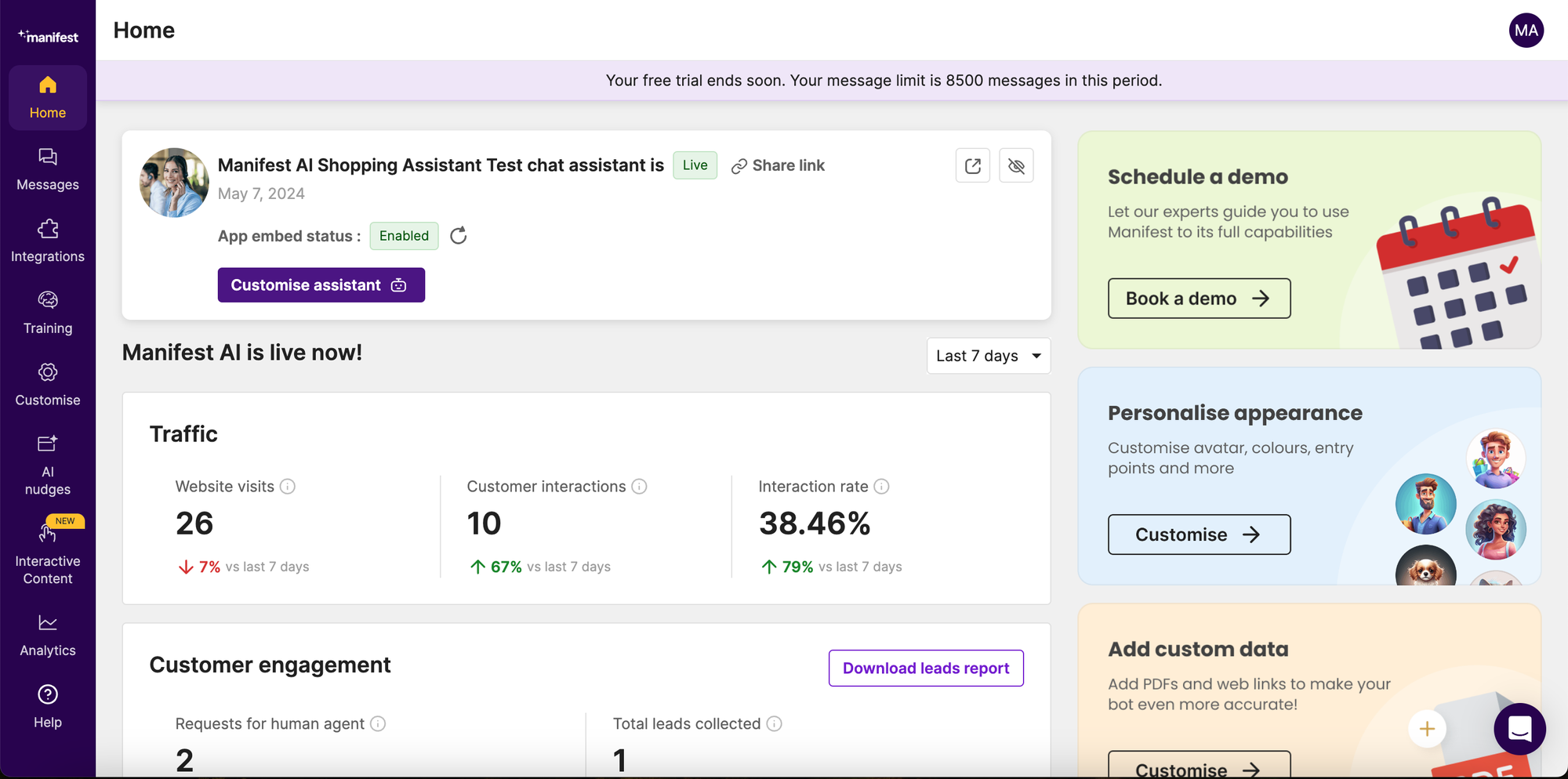
Task: Click the Customise assistant button
Action: click(321, 284)
